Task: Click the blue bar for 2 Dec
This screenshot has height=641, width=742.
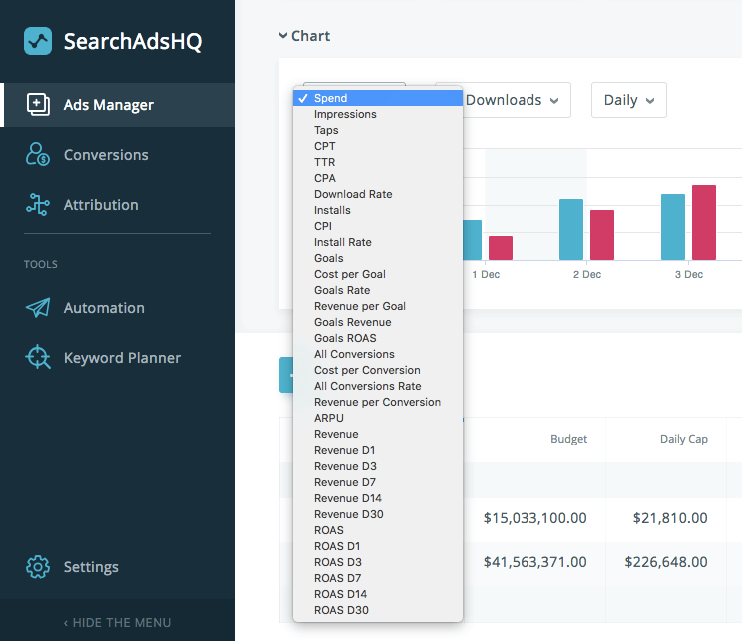Action: point(571,229)
